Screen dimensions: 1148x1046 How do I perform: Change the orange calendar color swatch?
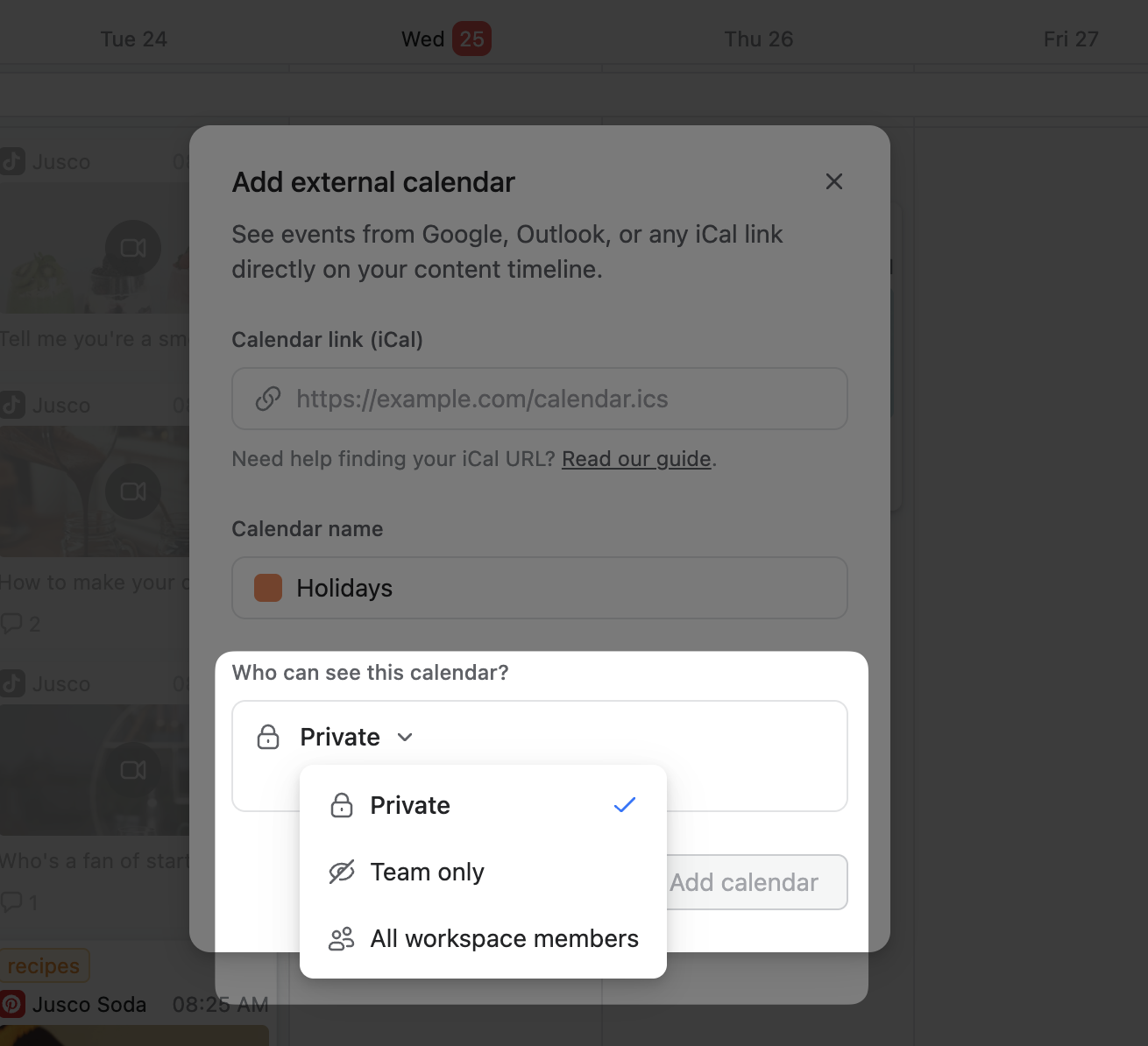click(x=268, y=588)
